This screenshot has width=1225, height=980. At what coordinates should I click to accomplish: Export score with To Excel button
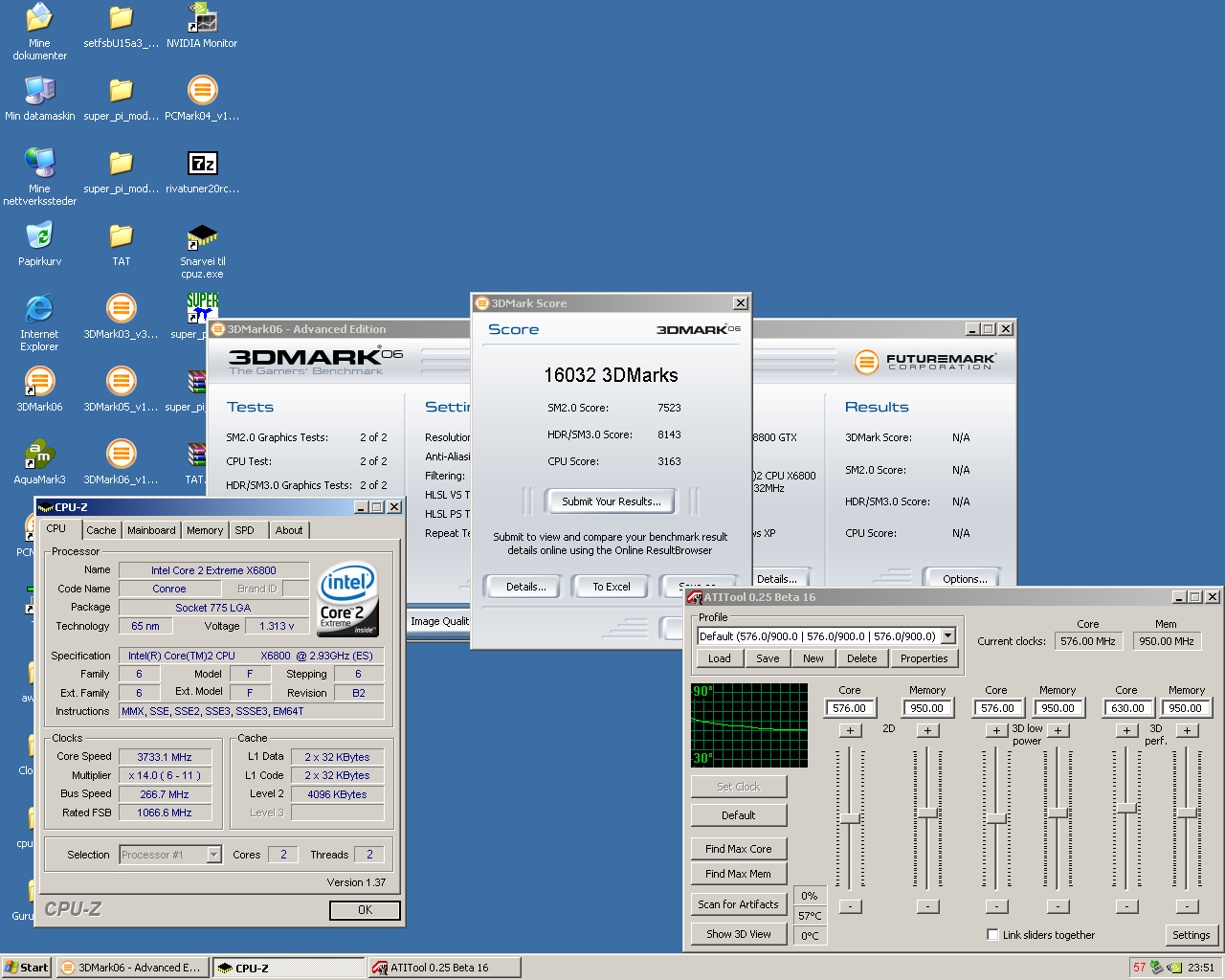tap(611, 587)
